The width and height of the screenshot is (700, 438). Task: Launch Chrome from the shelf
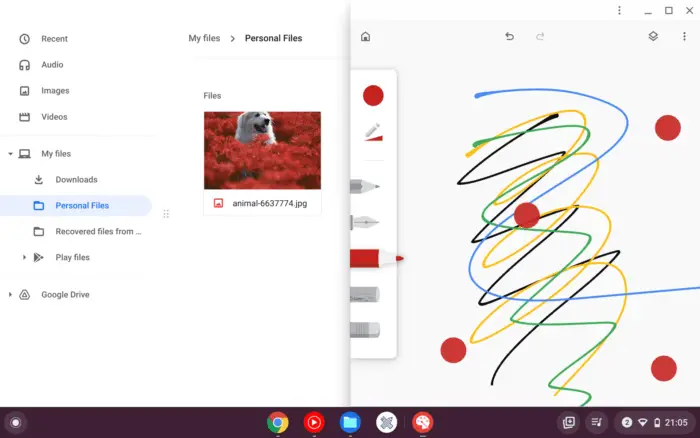[278, 422]
